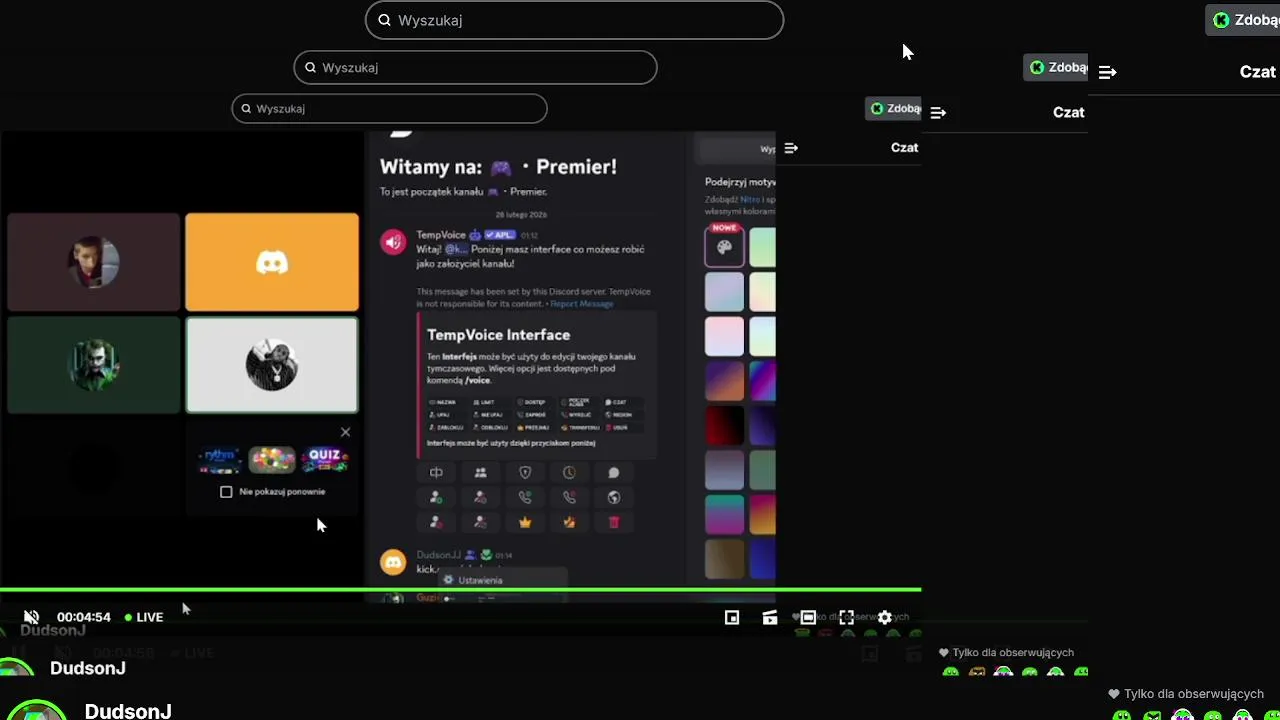The height and width of the screenshot is (720, 1280).
Task: Unmute the stream using the speaker icon
Action: pos(31,617)
